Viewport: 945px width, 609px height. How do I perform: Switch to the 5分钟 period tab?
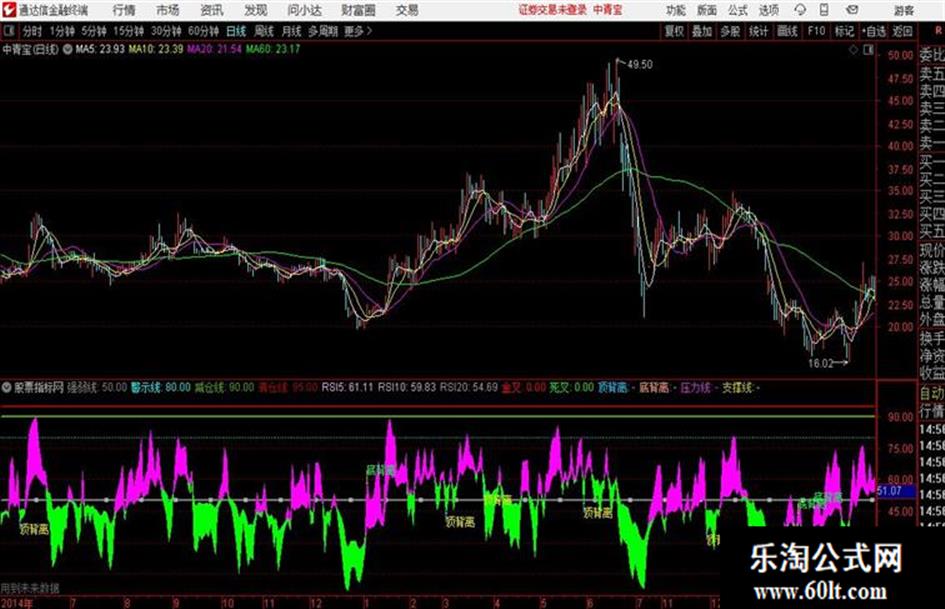93,31
